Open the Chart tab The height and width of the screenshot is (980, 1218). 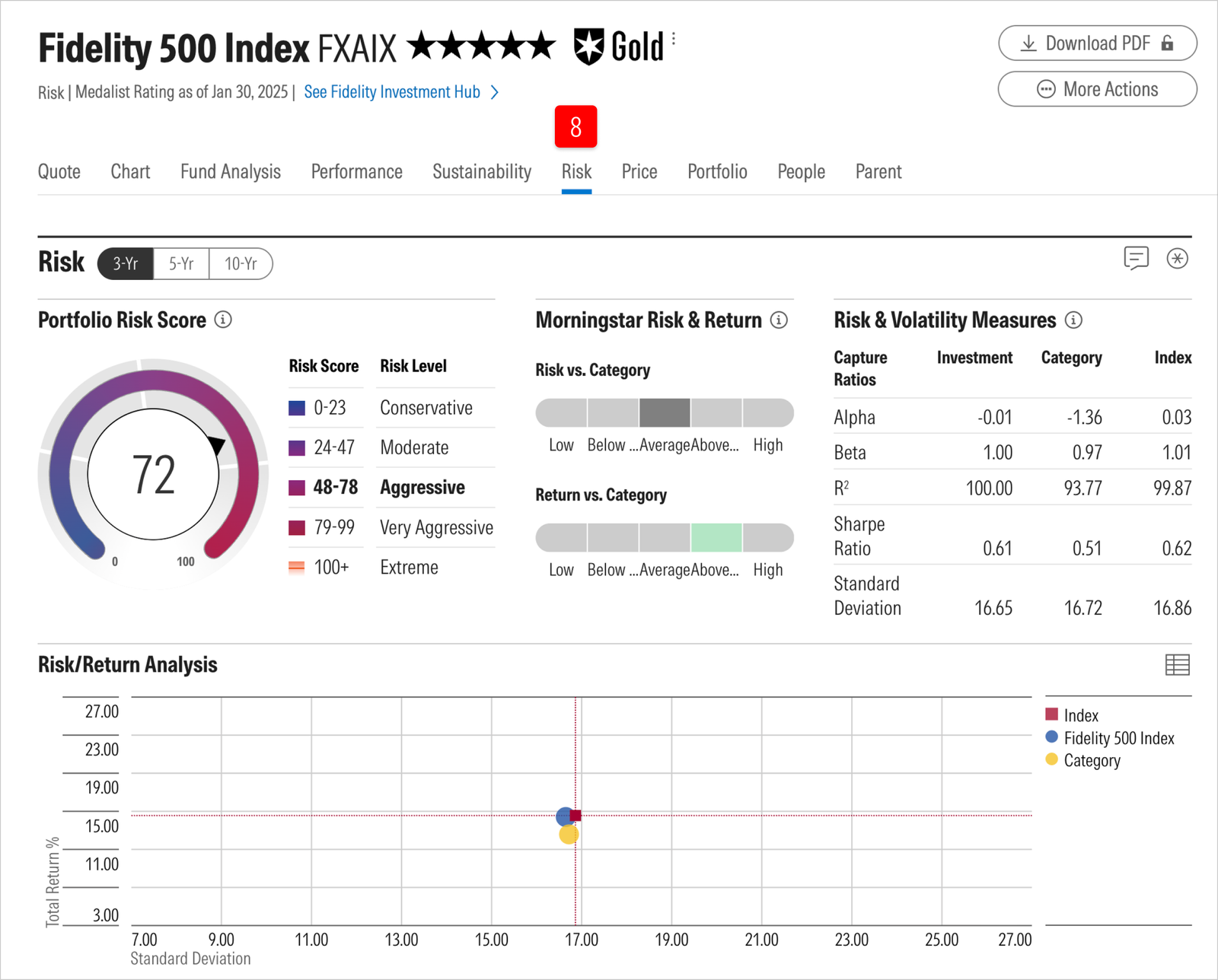(x=130, y=172)
